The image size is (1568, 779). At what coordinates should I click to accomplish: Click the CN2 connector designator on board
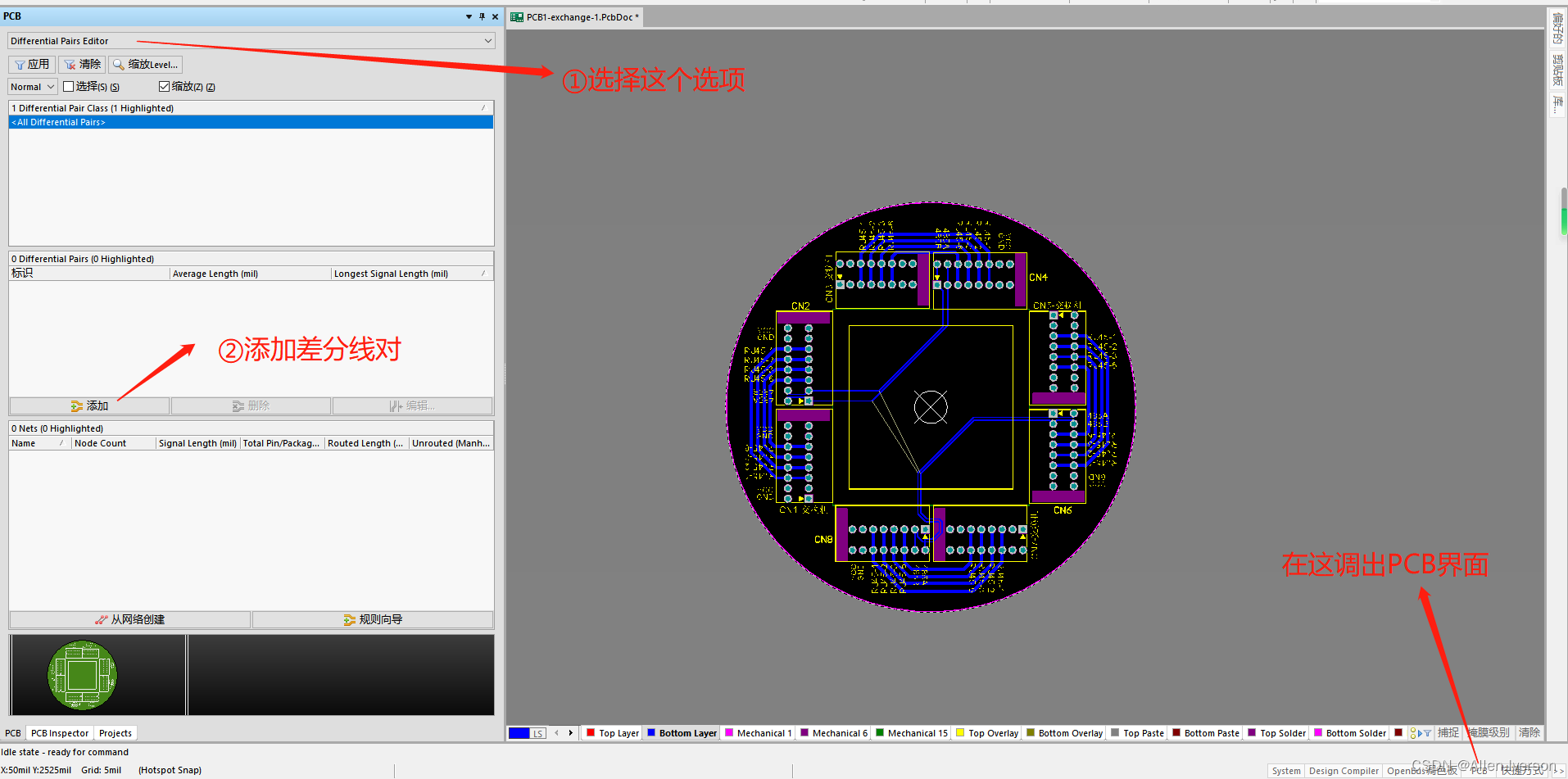point(800,306)
